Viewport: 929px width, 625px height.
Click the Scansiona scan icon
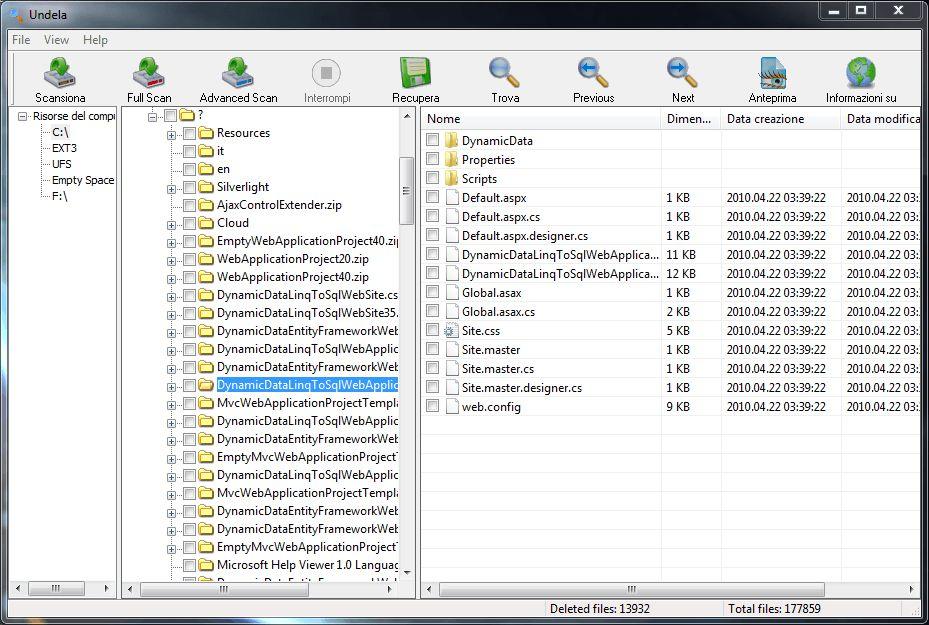pos(60,75)
